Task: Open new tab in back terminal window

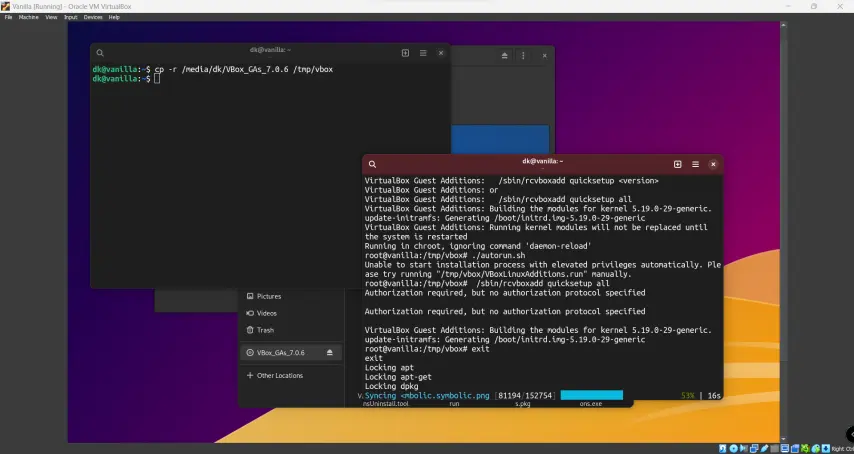Action: click(x=405, y=53)
